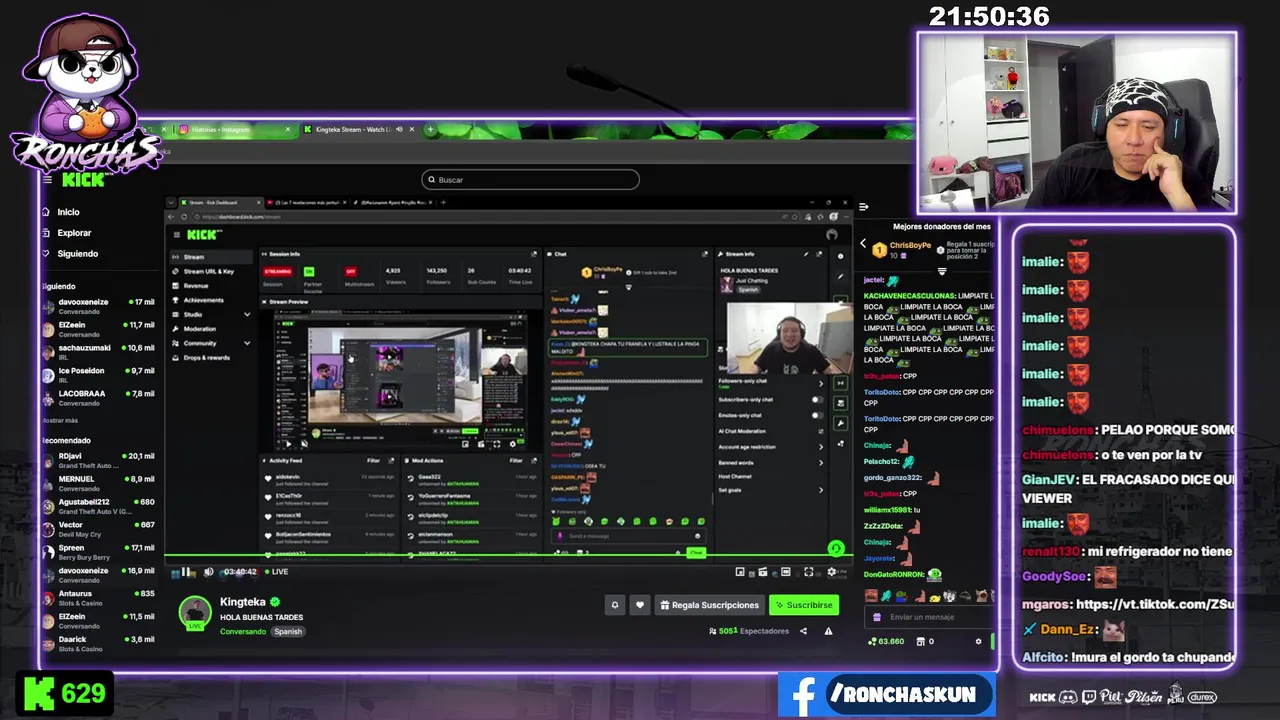
Task: Toggle Emotes-only chat in embedded dashboard
Action: click(x=817, y=415)
